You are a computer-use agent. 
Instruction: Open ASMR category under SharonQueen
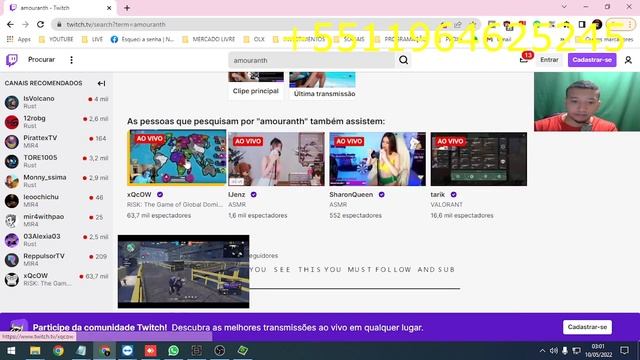coord(338,204)
